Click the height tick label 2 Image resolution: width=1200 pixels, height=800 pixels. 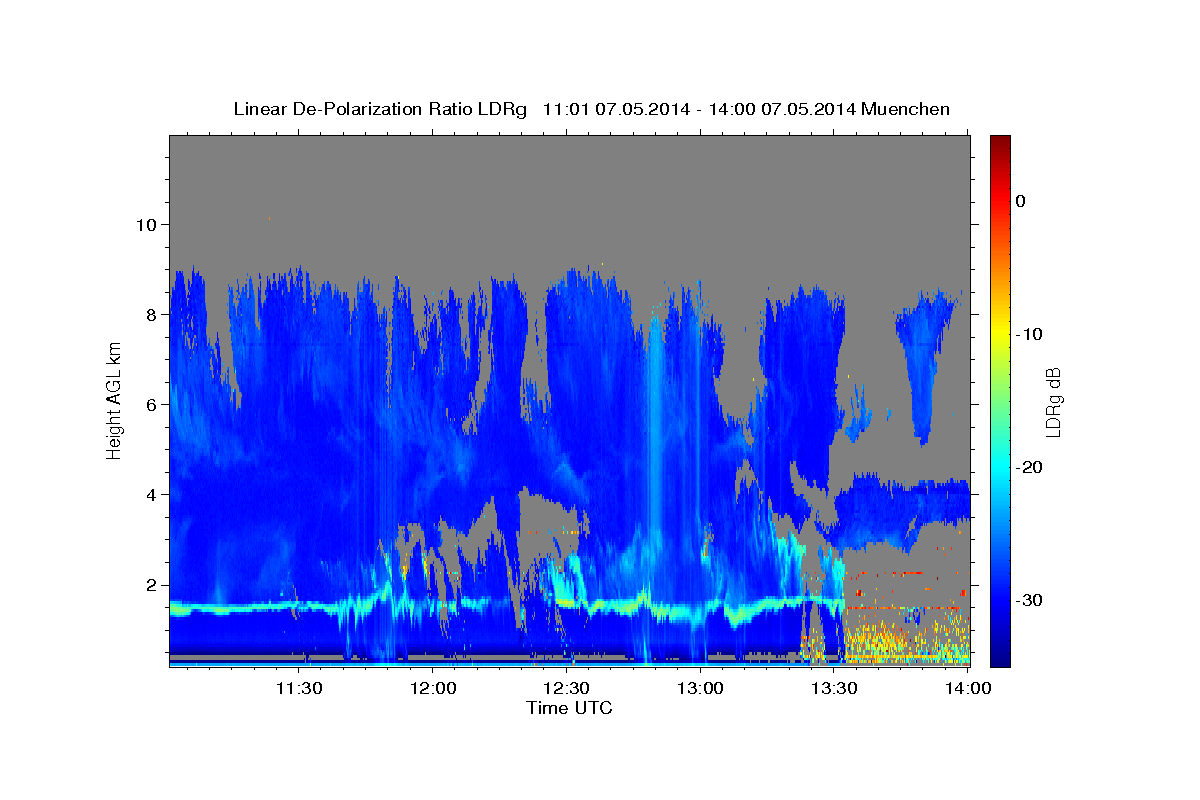click(x=152, y=584)
